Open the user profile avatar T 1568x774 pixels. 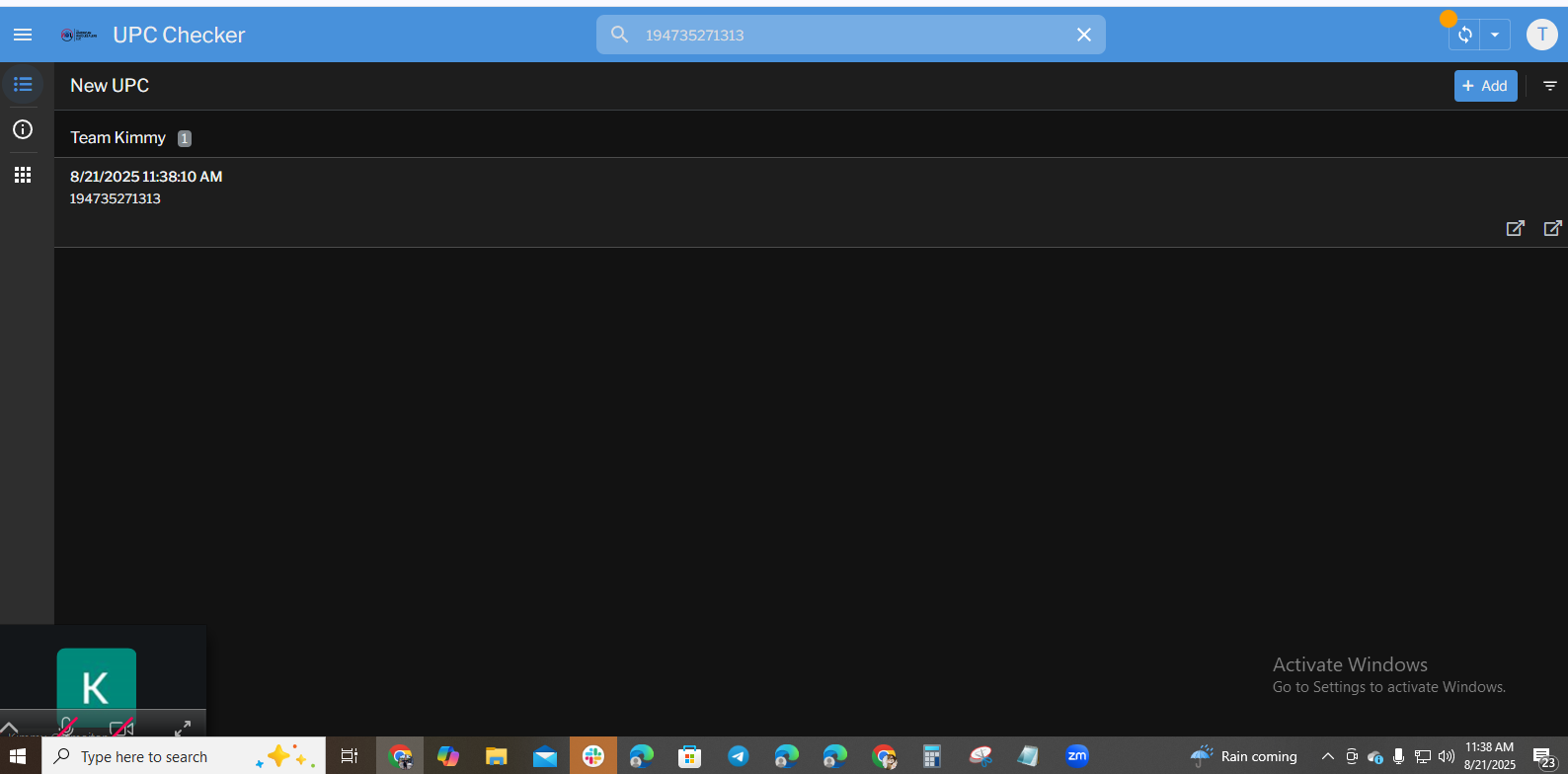(x=1541, y=35)
